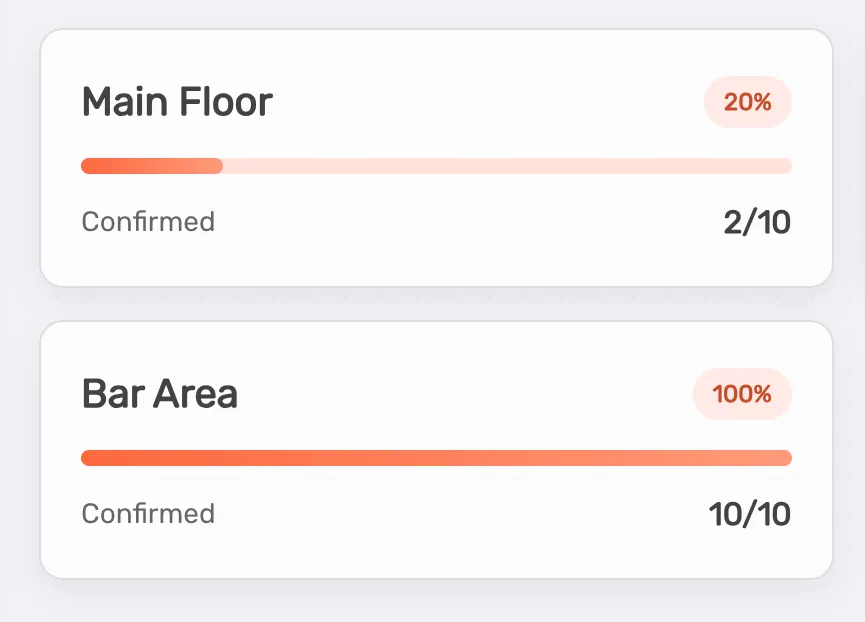Click the gray gap between the two cards
Viewport: 865px width, 622px height.
pos(436,304)
